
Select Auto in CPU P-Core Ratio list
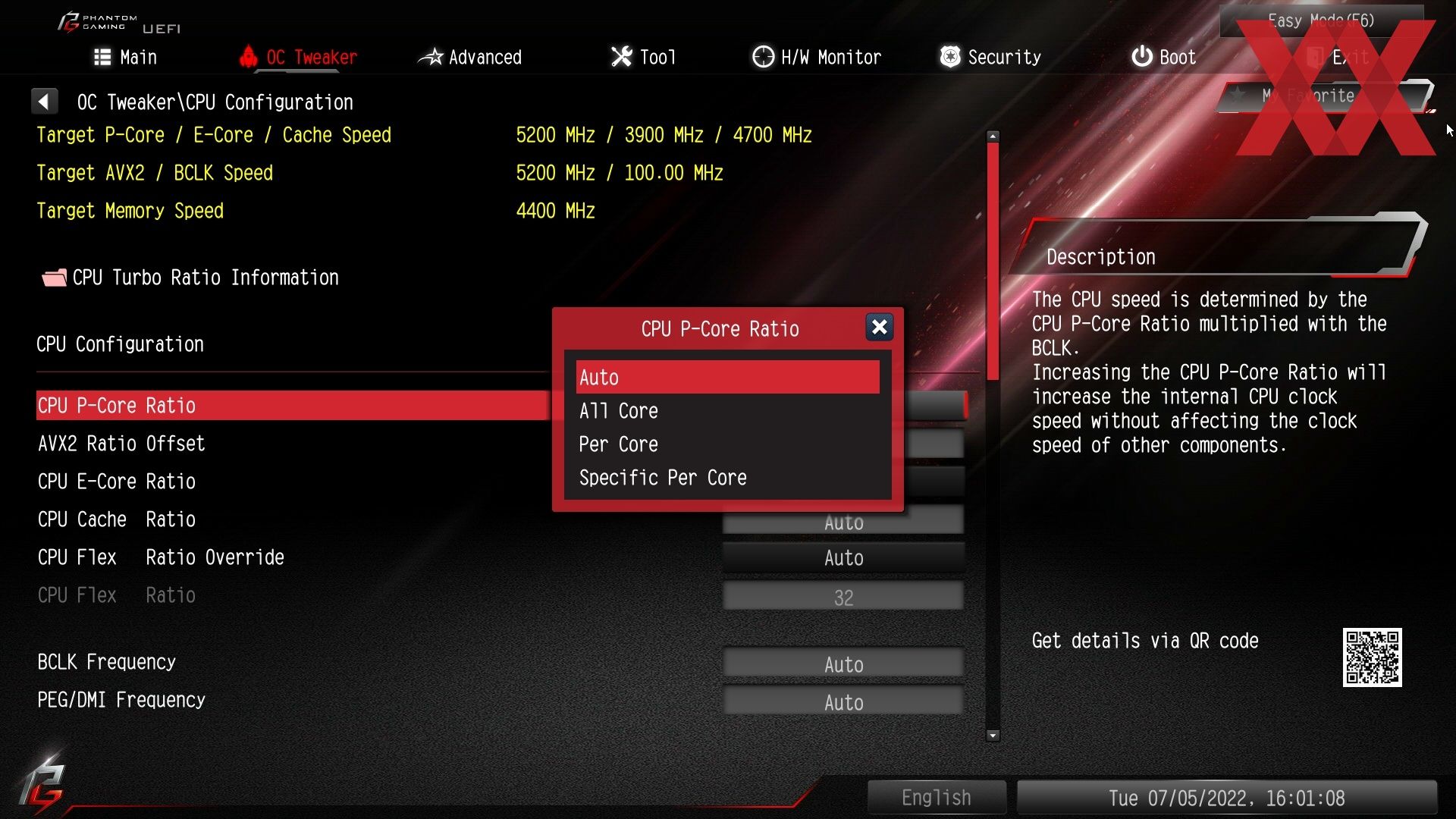(727, 377)
